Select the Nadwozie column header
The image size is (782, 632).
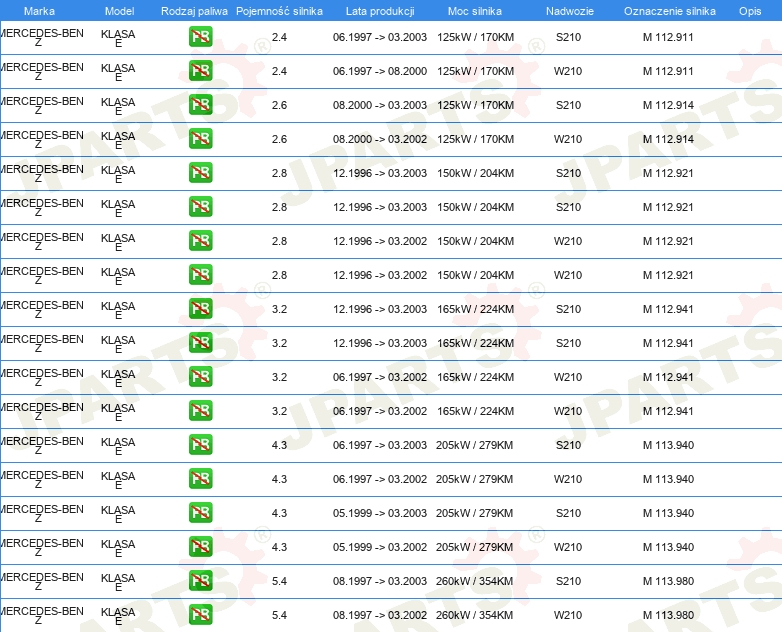570,11
